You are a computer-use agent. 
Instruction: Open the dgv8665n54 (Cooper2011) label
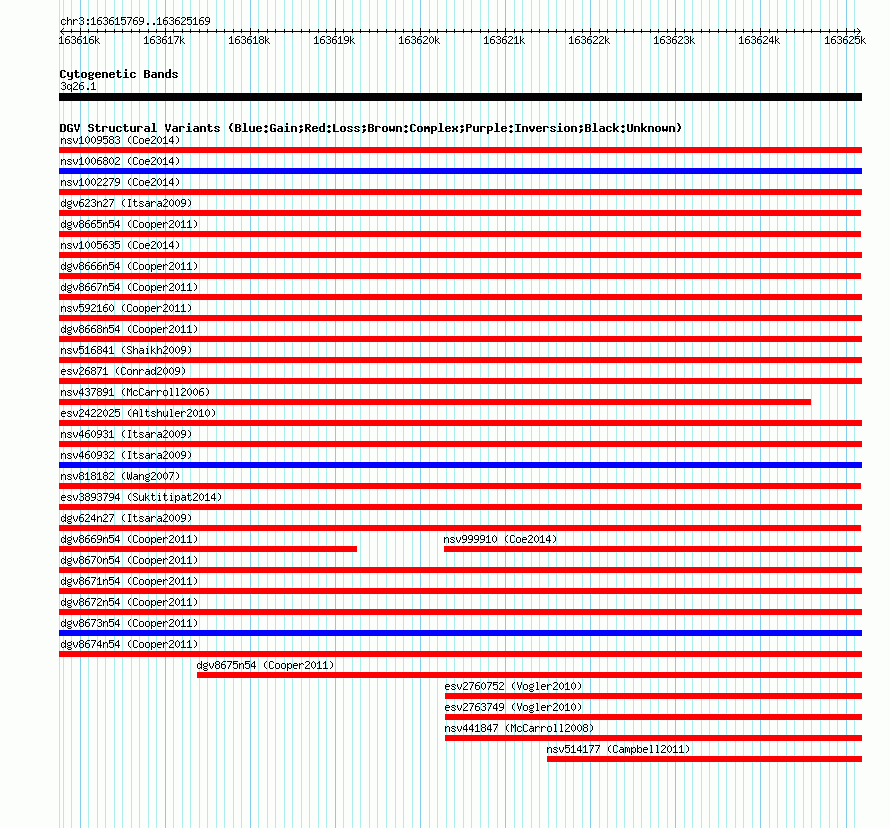coord(129,224)
